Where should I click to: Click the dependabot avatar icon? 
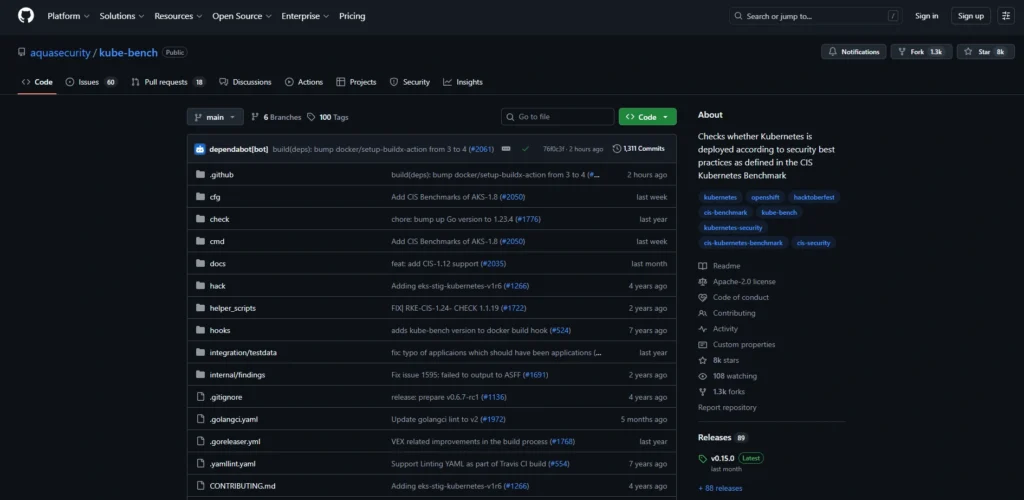pos(200,149)
